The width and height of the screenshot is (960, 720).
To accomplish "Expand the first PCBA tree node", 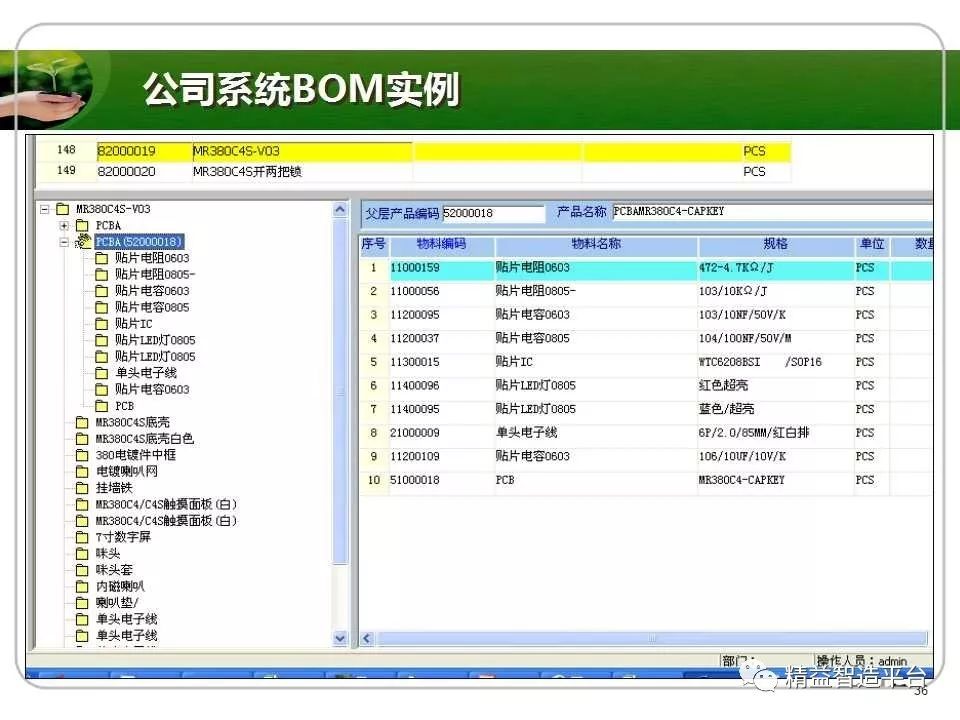I will 64,226.
